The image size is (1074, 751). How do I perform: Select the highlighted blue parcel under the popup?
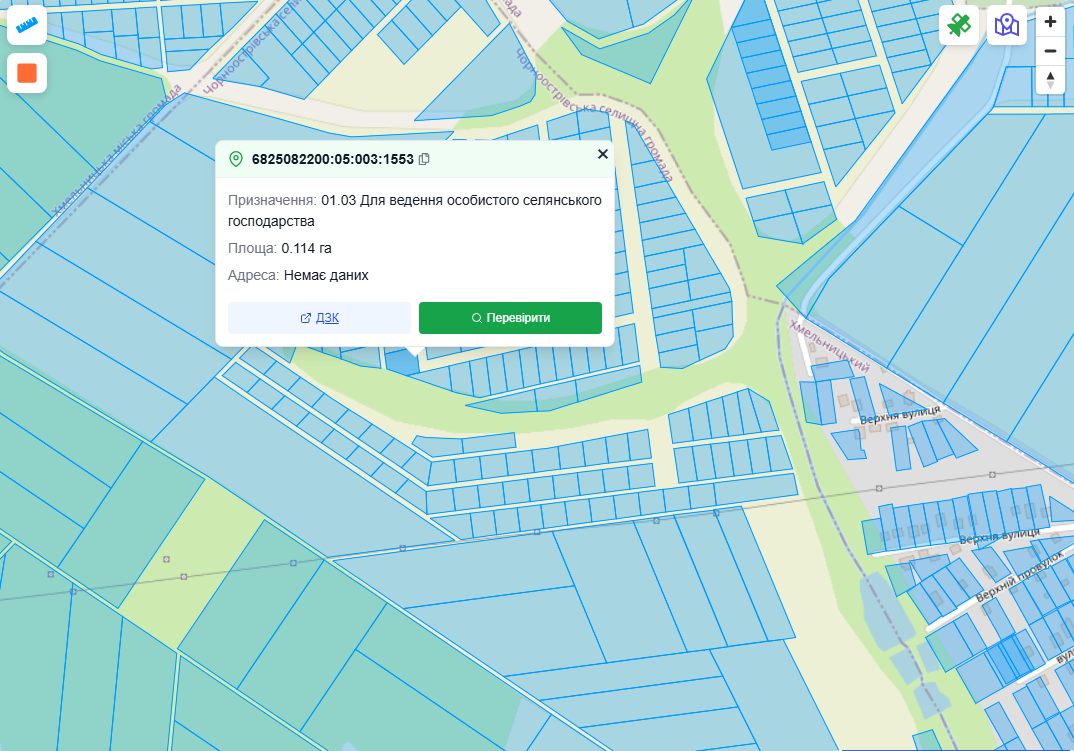(401, 362)
